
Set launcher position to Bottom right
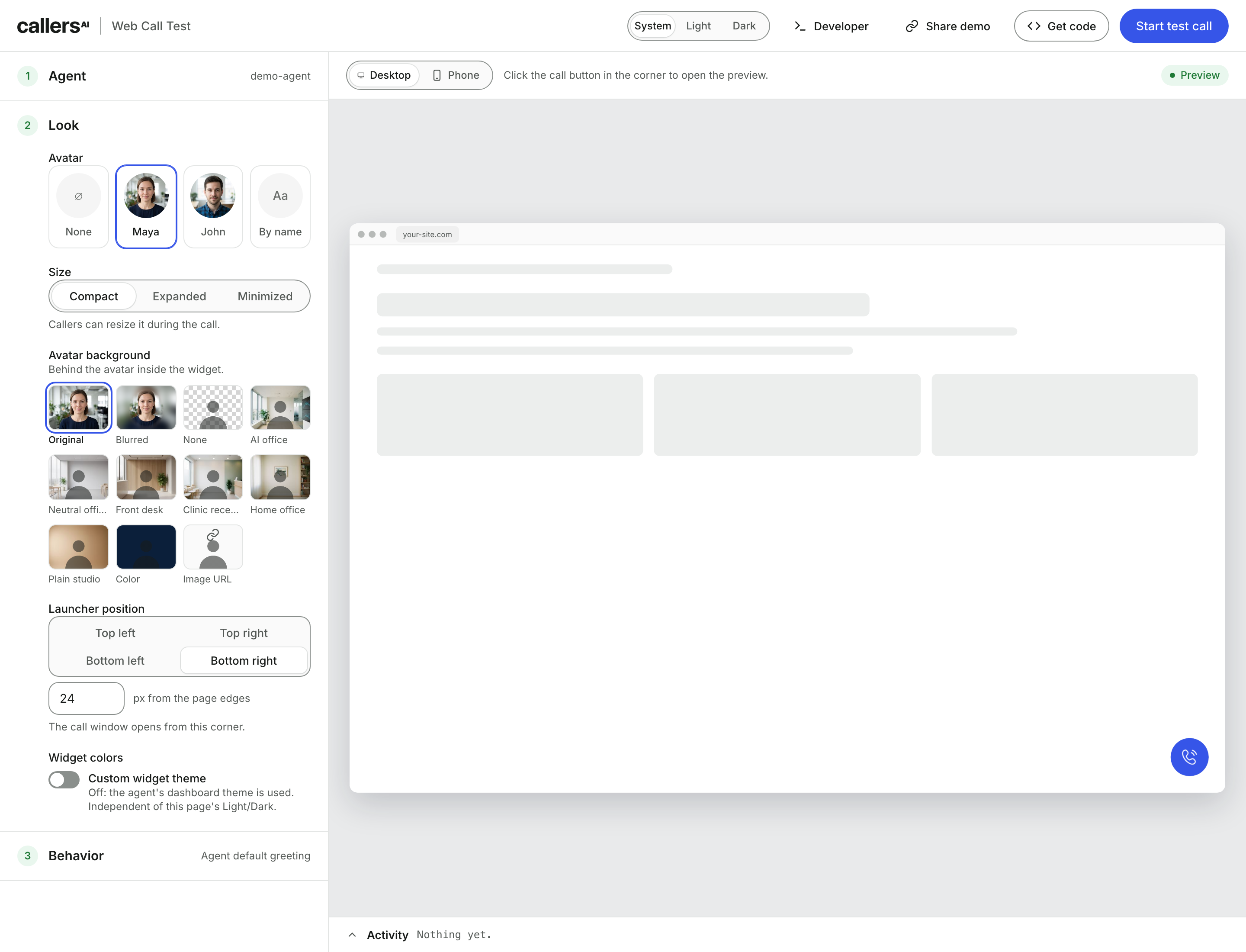(244, 660)
